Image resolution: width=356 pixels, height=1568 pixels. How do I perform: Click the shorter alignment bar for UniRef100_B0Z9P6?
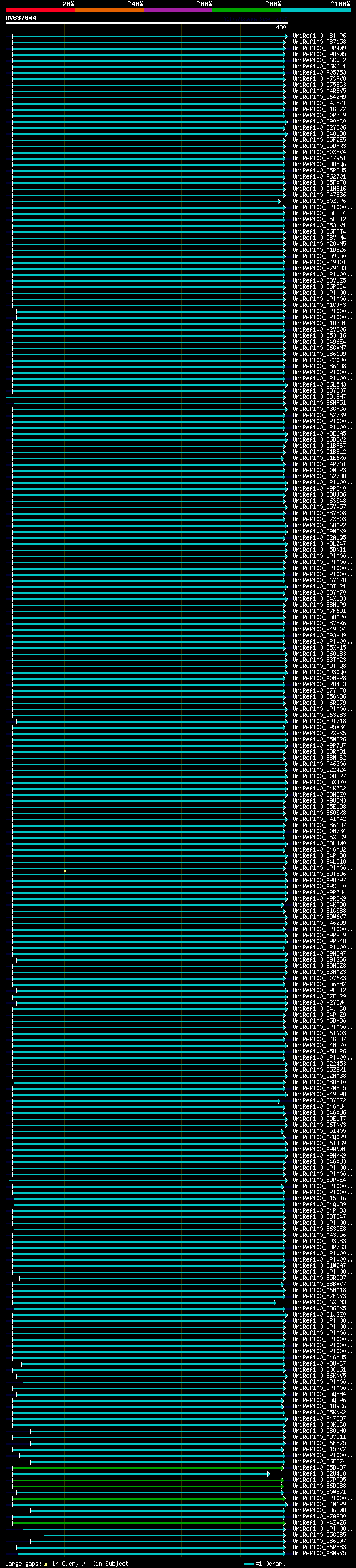tap(146, 201)
